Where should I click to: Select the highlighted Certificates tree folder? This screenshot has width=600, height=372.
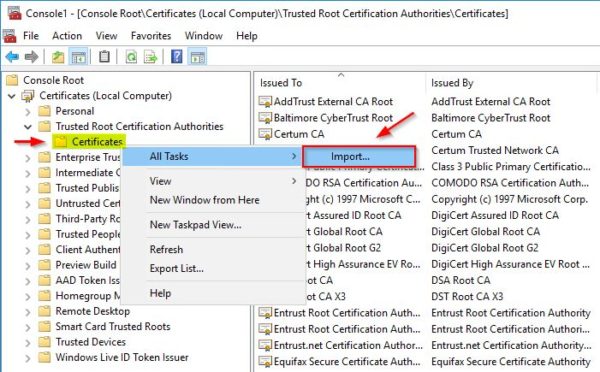(x=89, y=142)
